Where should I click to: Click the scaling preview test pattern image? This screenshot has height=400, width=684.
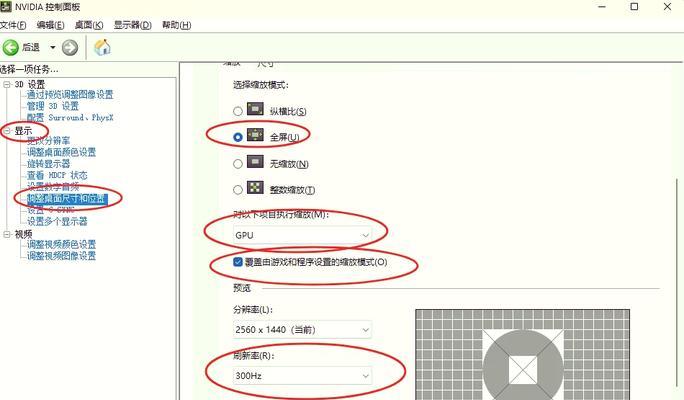[523, 354]
